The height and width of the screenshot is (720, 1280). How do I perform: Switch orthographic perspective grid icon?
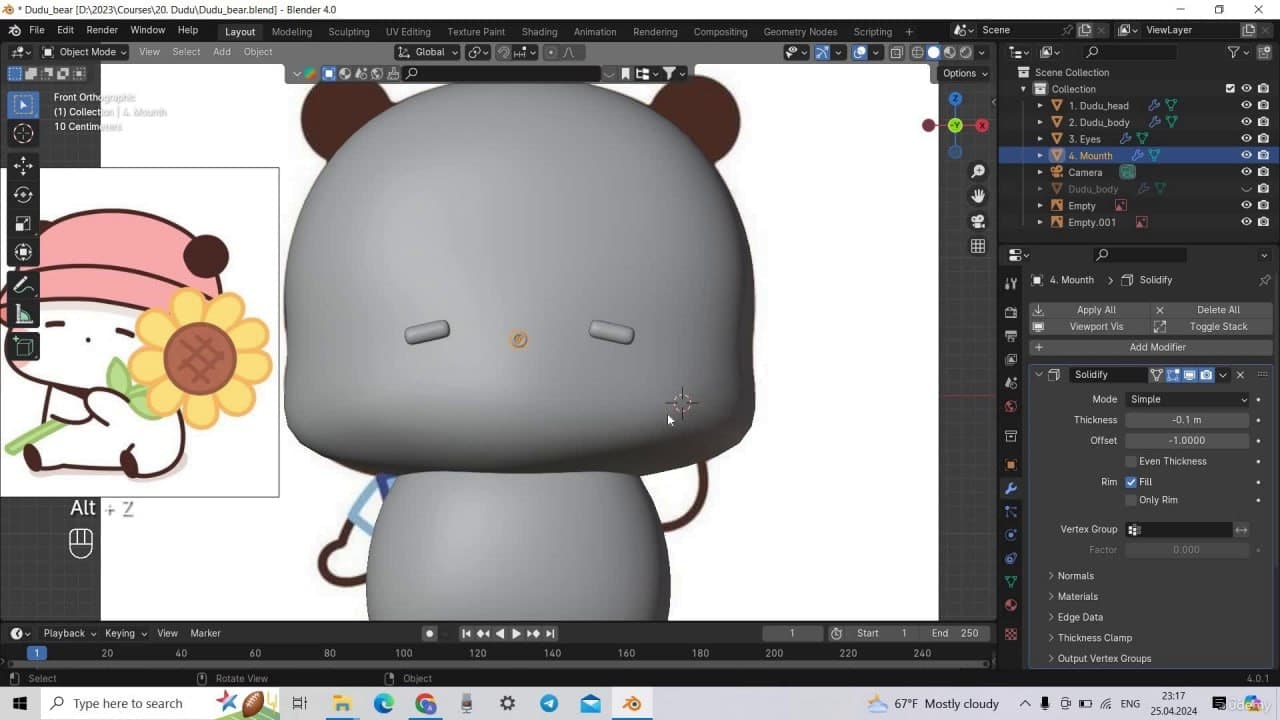(978, 246)
